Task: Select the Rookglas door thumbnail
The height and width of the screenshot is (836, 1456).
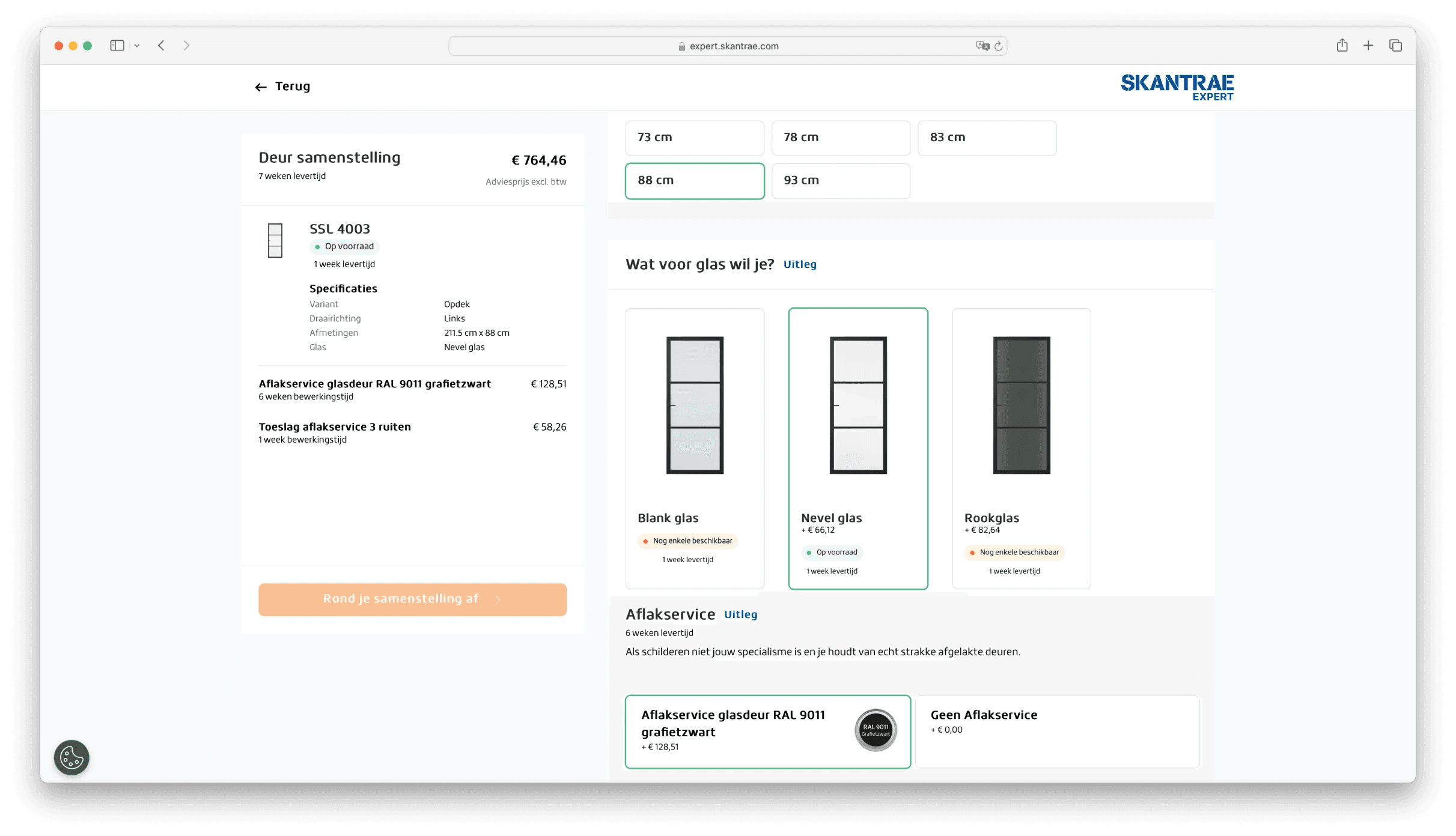Action: 1021,405
